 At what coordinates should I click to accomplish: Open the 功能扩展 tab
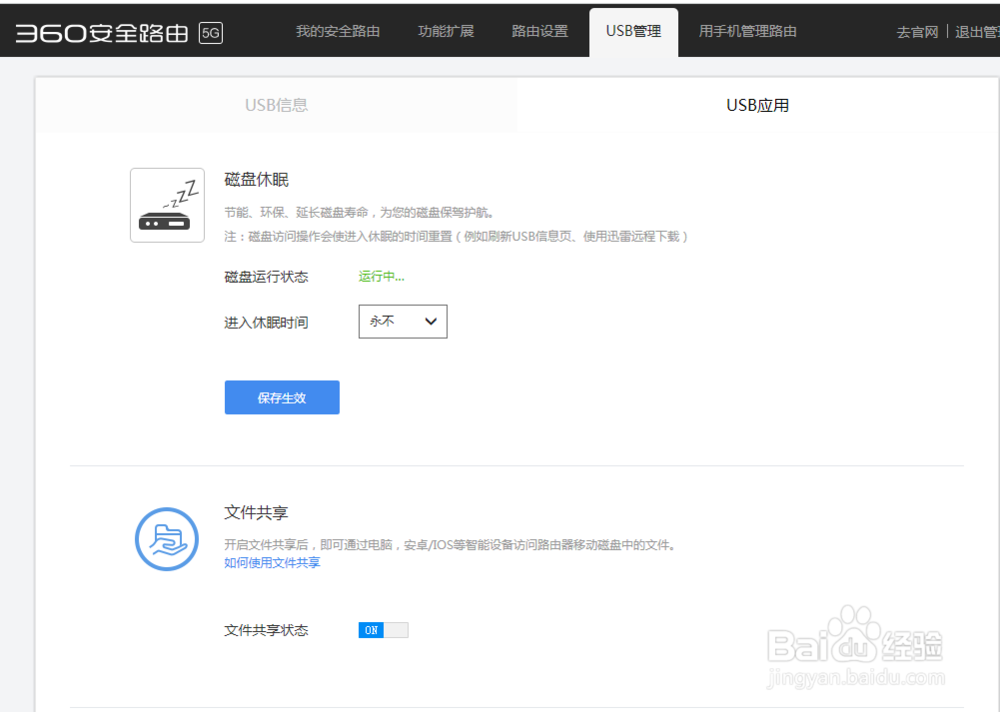(446, 31)
